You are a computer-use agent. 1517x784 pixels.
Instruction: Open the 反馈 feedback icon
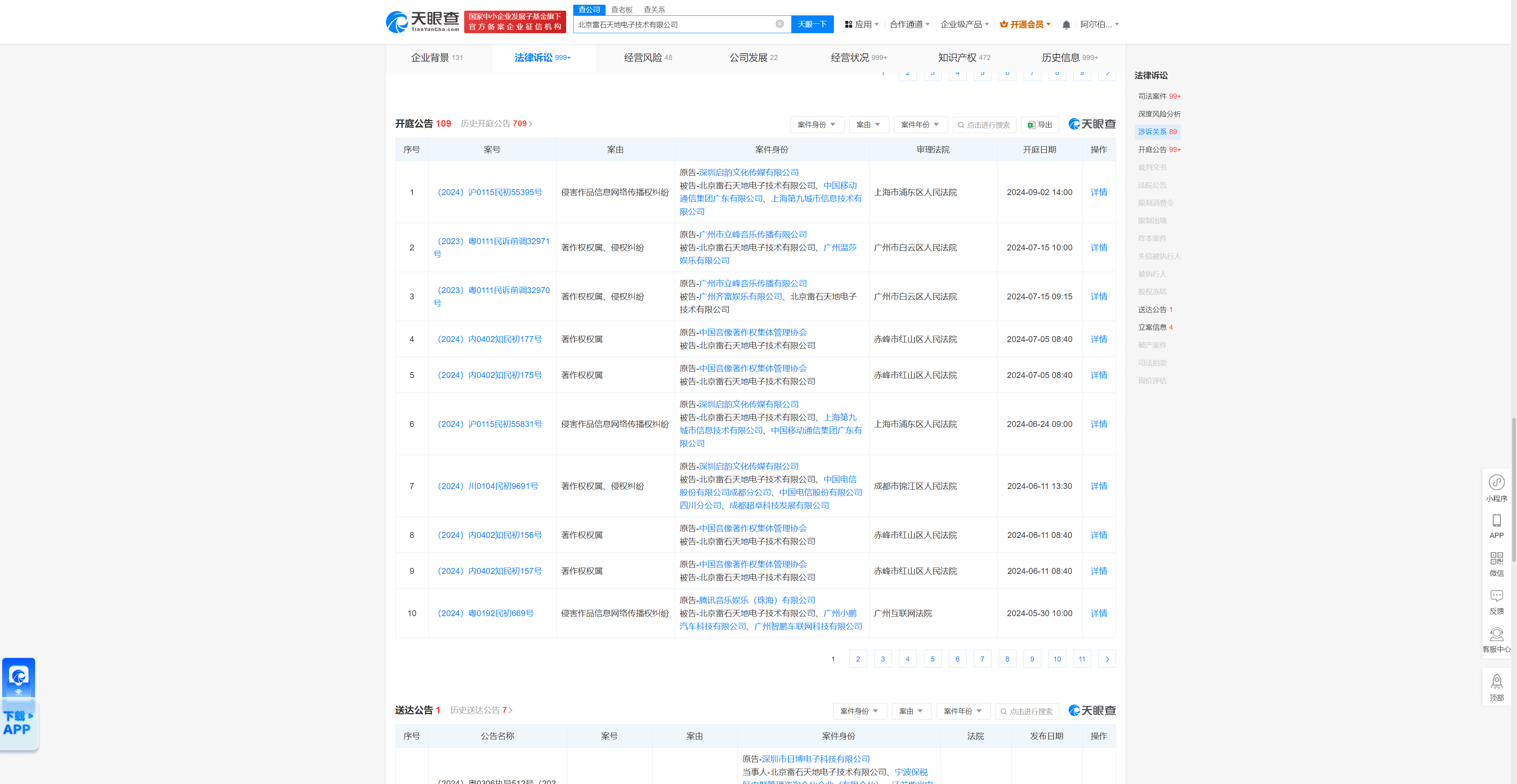tap(1496, 602)
